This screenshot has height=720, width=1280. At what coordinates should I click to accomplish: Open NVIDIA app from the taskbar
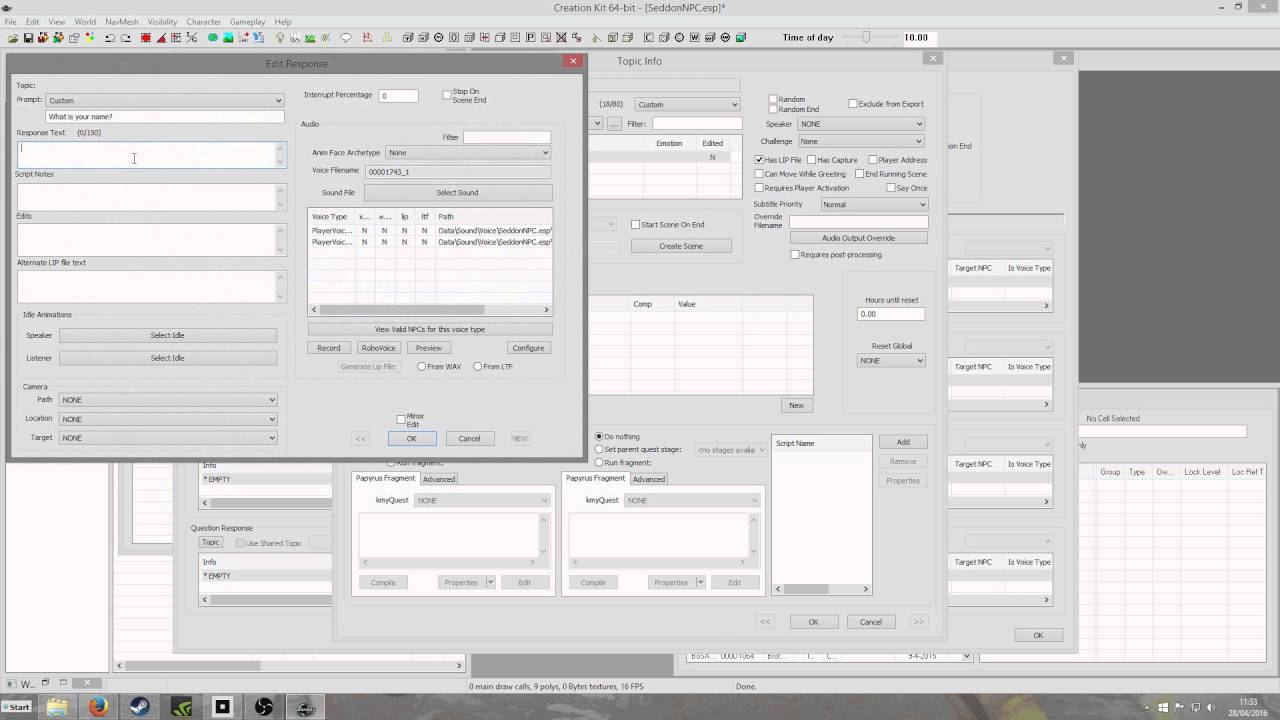(x=181, y=707)
